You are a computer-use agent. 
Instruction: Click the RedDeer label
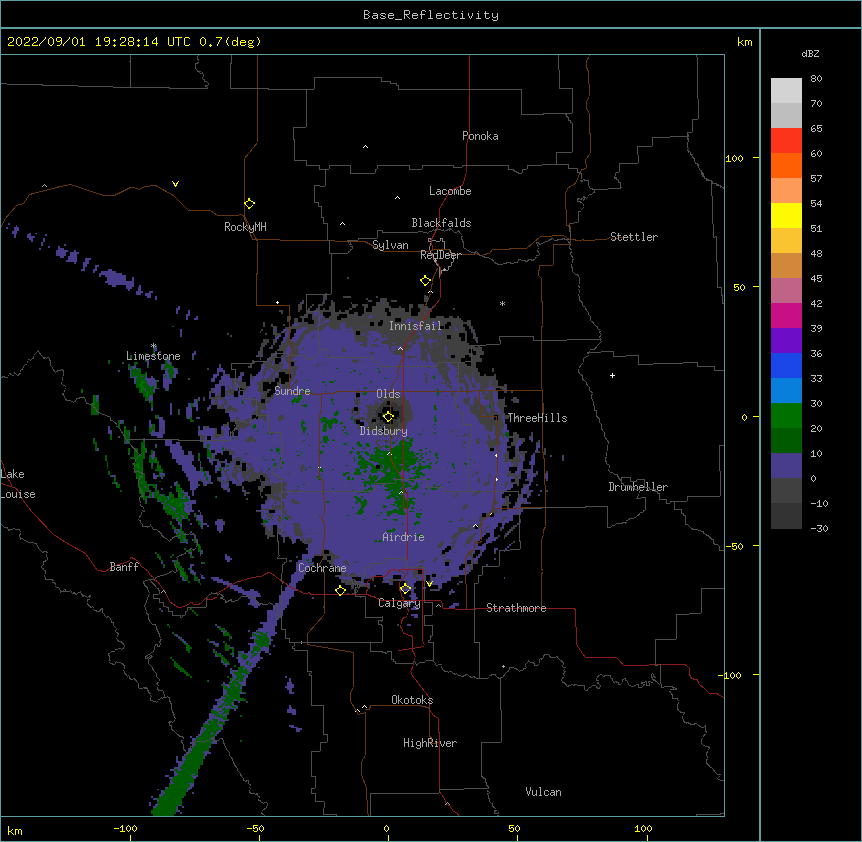[x=440, y=255]
